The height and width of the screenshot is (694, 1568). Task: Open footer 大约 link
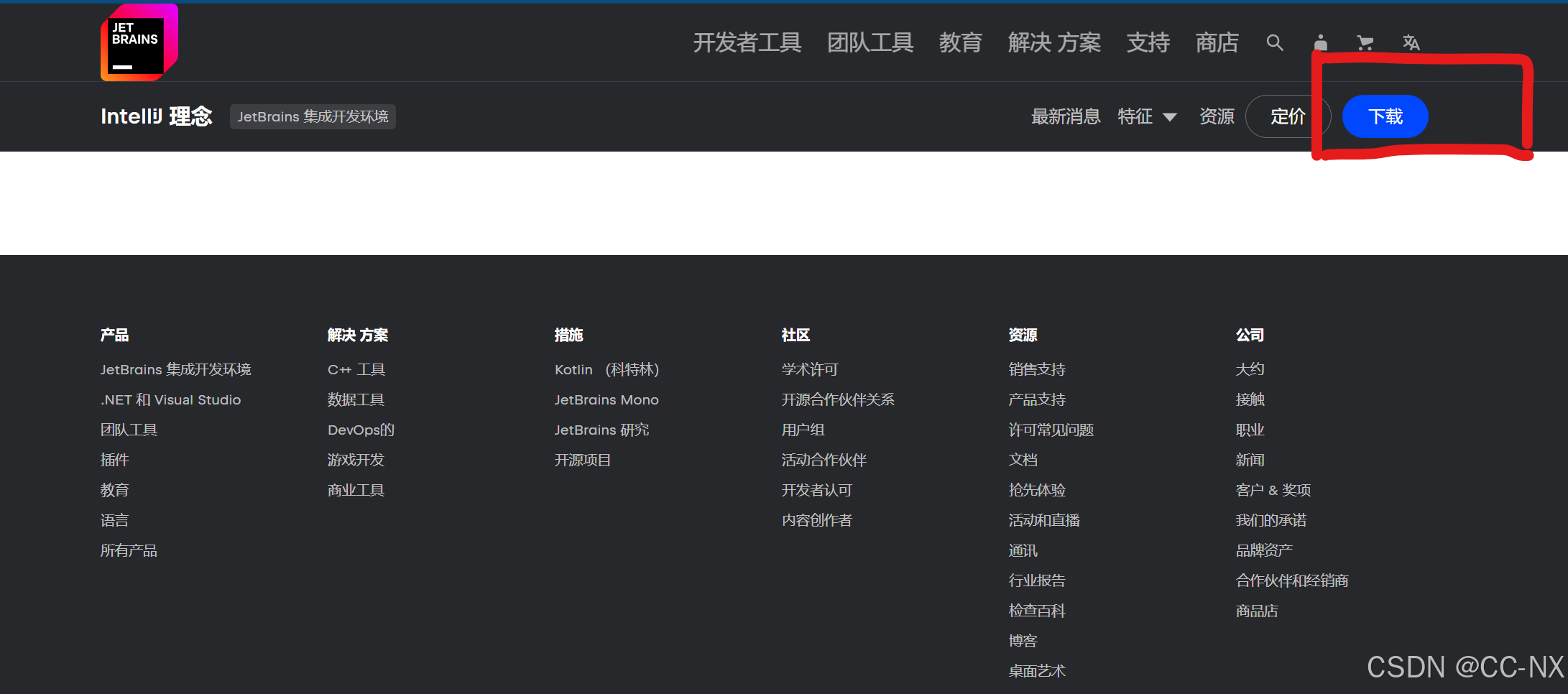tap(1250, 369)
